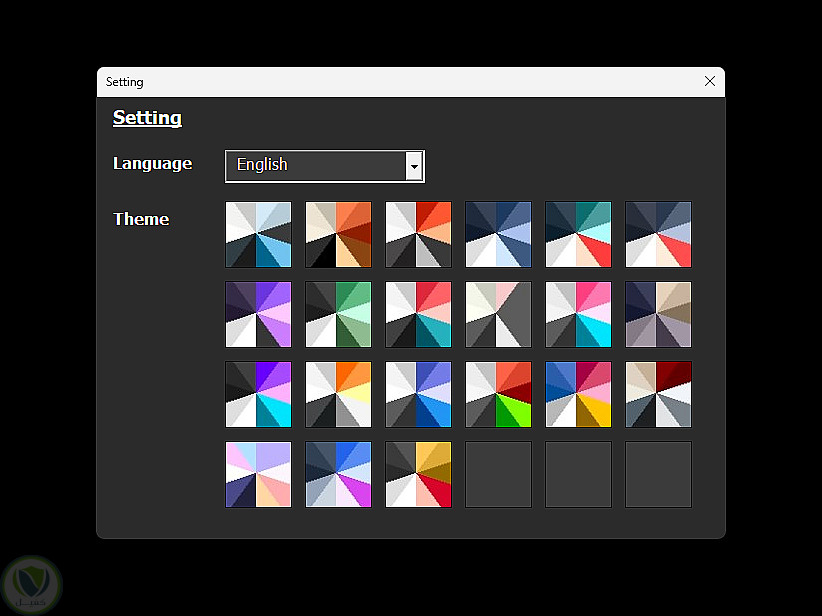Choose the white, orange and yellow theme

tap(338, 394)
